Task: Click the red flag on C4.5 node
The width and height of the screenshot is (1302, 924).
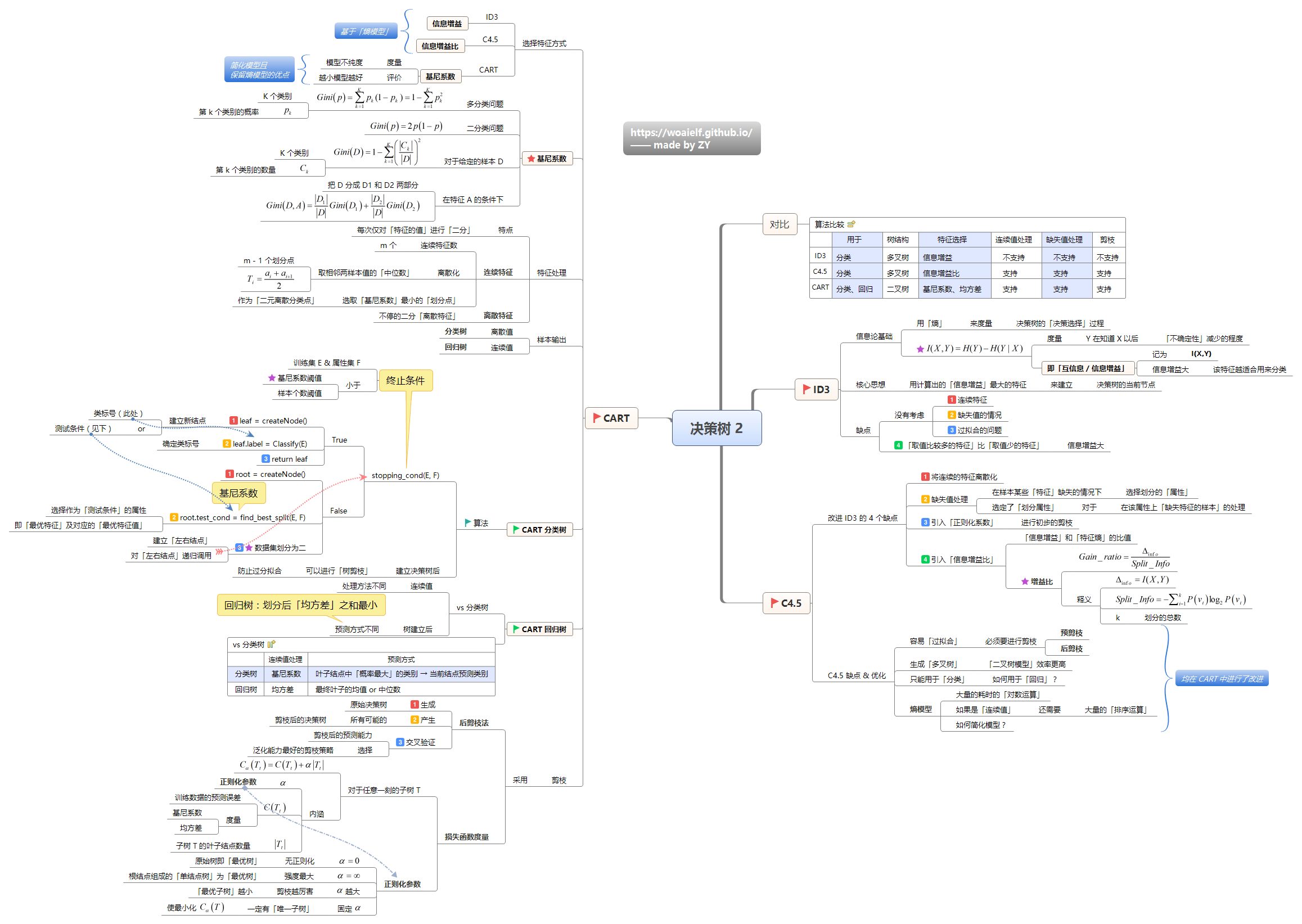Action: click(x=774, y=602)
